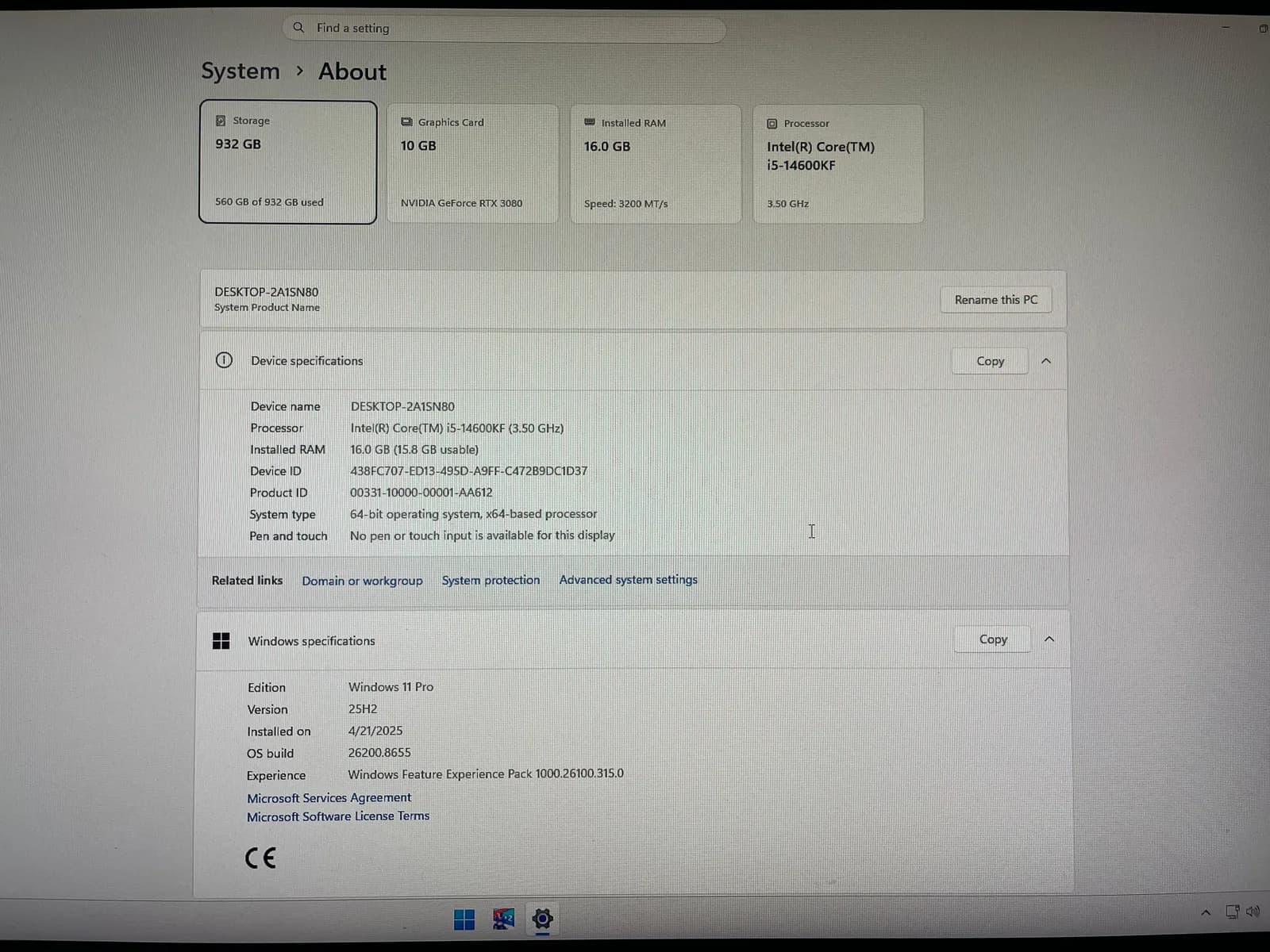Go back to System breadcrumb
This screenshot has width=1270, height=952.
241,71
